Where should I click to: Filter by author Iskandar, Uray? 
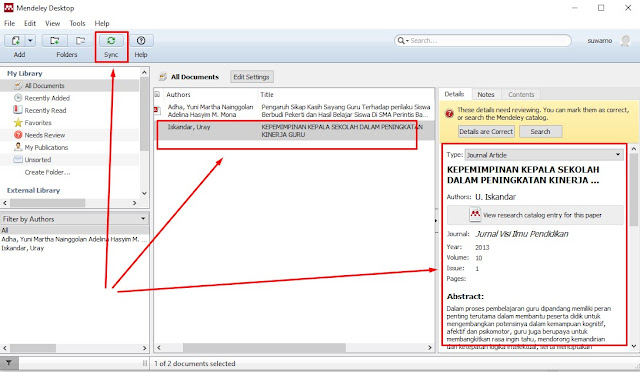coord(23,248)
